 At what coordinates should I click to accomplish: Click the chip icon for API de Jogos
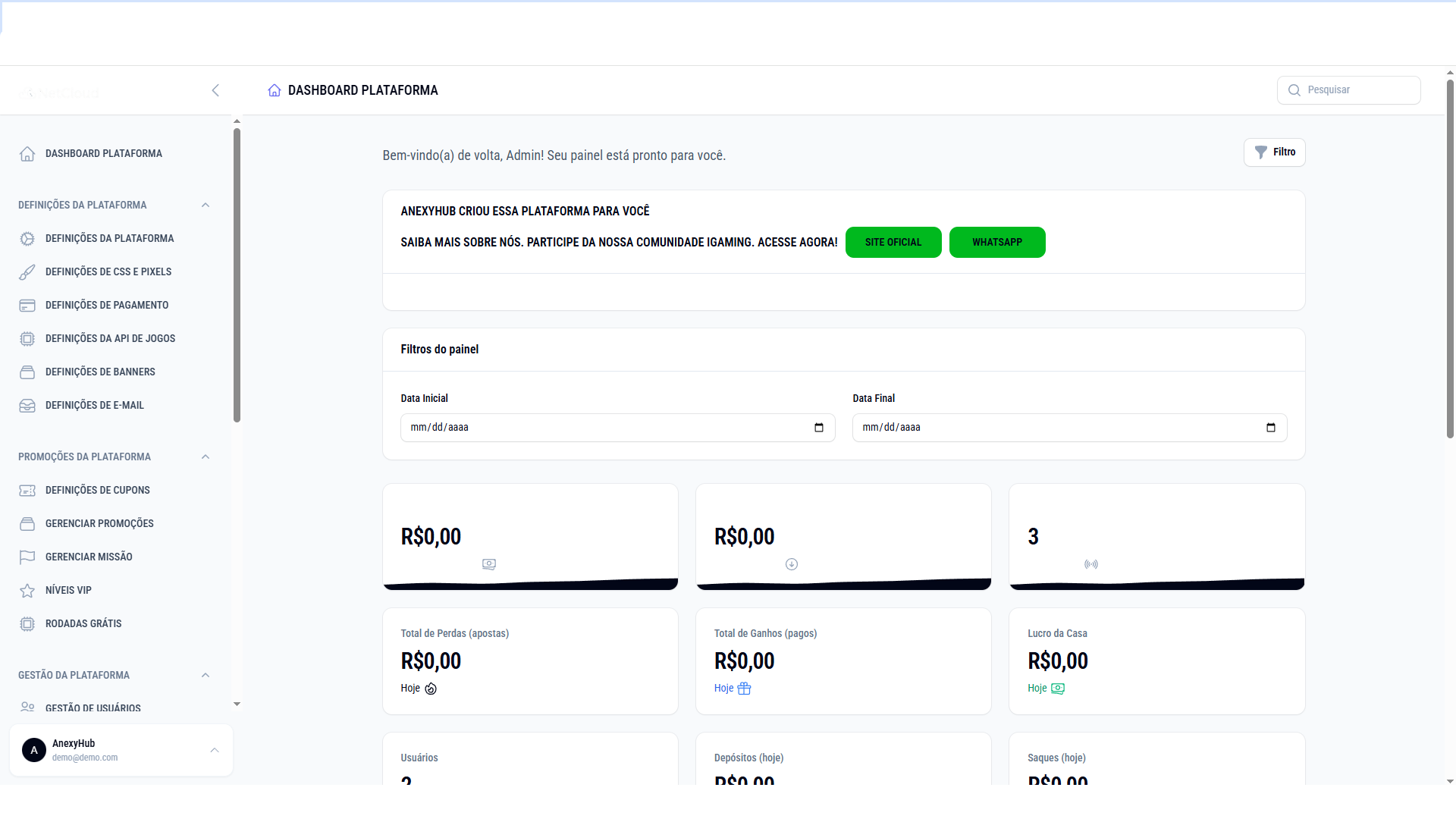click(27, 339)
